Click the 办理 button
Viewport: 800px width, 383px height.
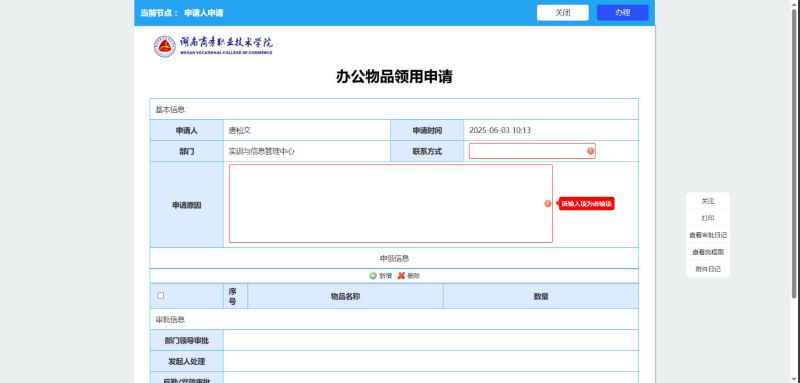(x=622, y=13)
